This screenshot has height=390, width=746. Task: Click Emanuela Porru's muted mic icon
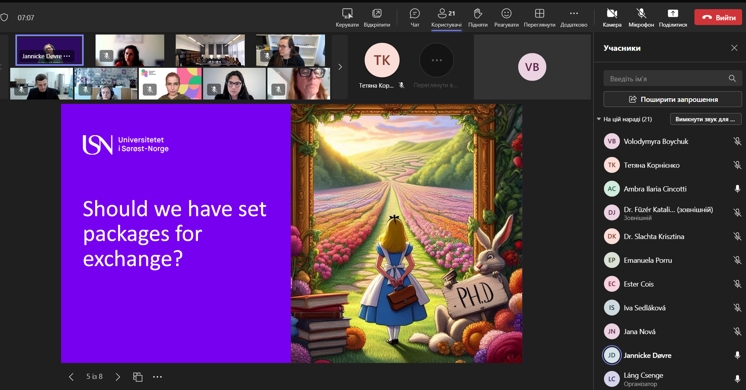[737, 260]
